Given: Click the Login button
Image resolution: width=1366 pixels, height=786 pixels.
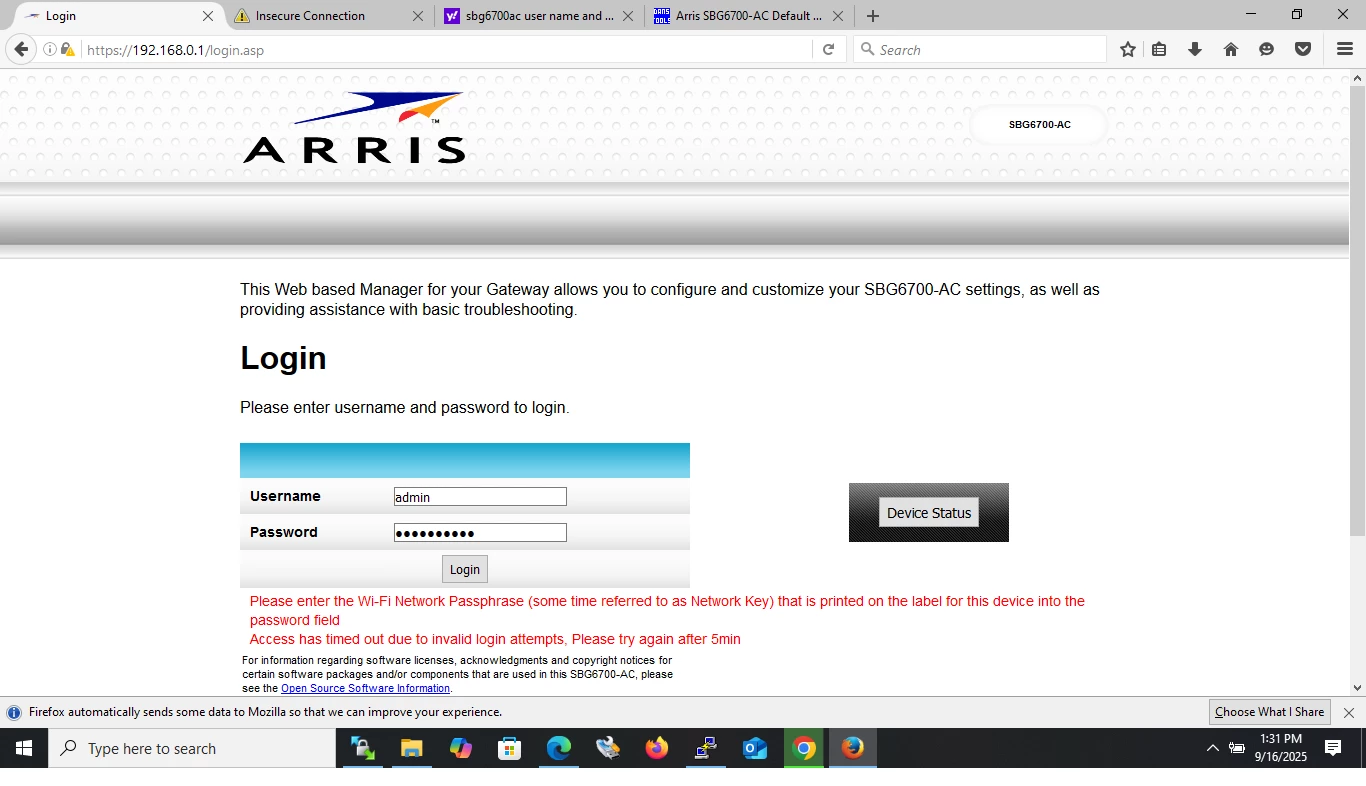Looking at the screenshot, I should coord(465,569).
